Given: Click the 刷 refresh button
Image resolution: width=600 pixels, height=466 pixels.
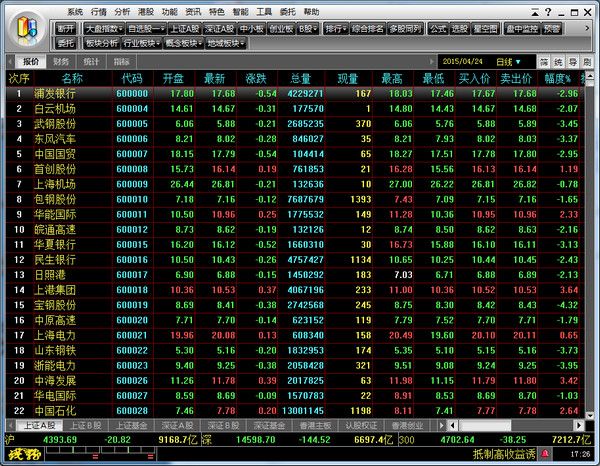Looking at the screenshot, I should coord(587,62).
